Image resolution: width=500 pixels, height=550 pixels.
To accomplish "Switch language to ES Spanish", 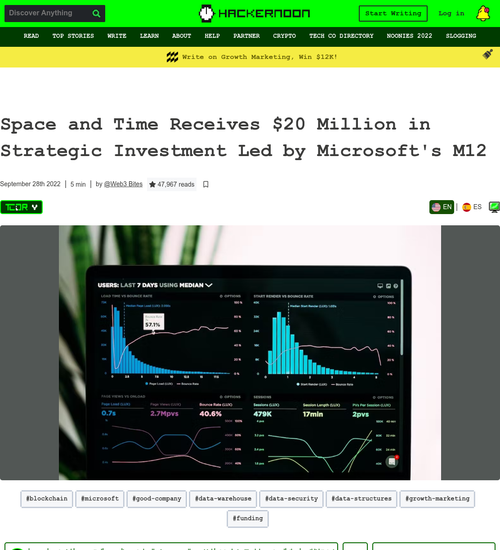I will tap(472, 207).
